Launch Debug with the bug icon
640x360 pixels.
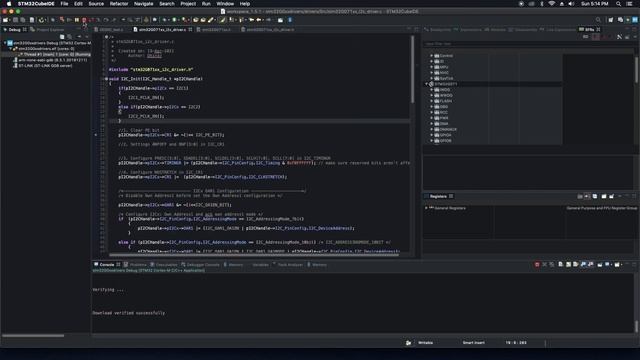[x=165, y=20]
